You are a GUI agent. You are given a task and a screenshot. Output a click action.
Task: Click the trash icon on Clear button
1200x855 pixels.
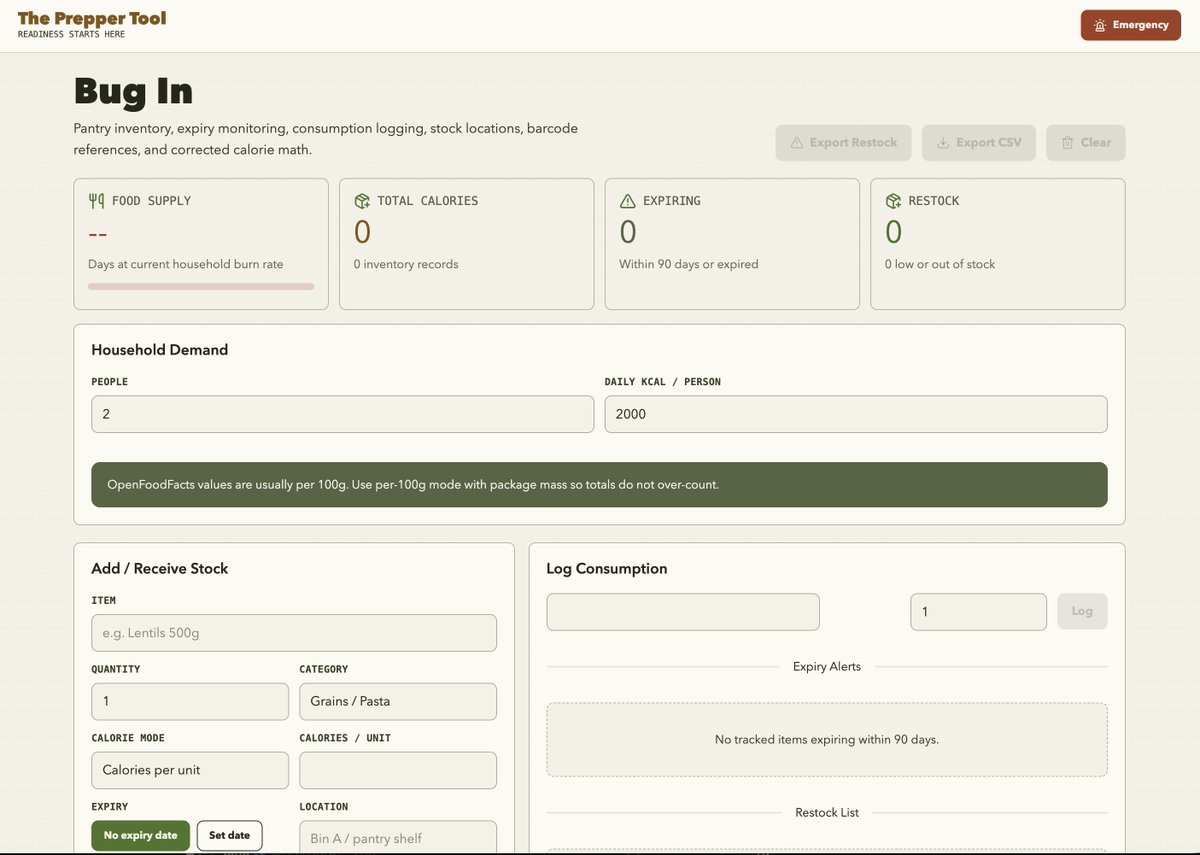point(1067,143)
